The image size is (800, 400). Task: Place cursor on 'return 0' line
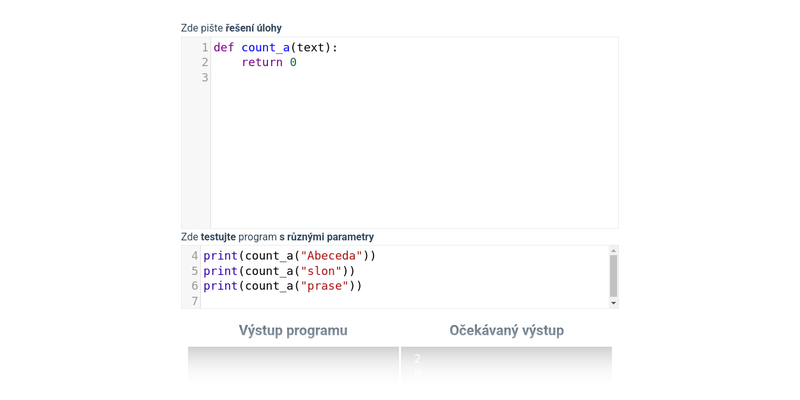tap(268, 62)
